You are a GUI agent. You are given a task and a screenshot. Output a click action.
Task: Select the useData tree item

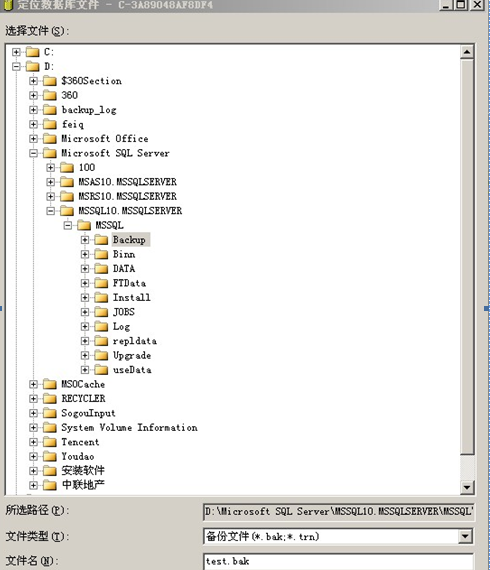[132, 370]
